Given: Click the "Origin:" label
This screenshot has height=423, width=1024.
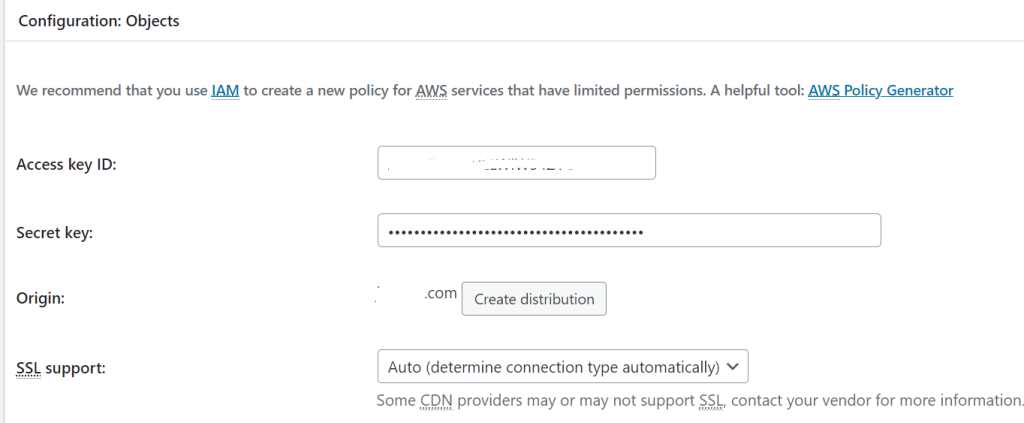Looking at the screenshot, I should pyautogui.click(x=43, y=299).
